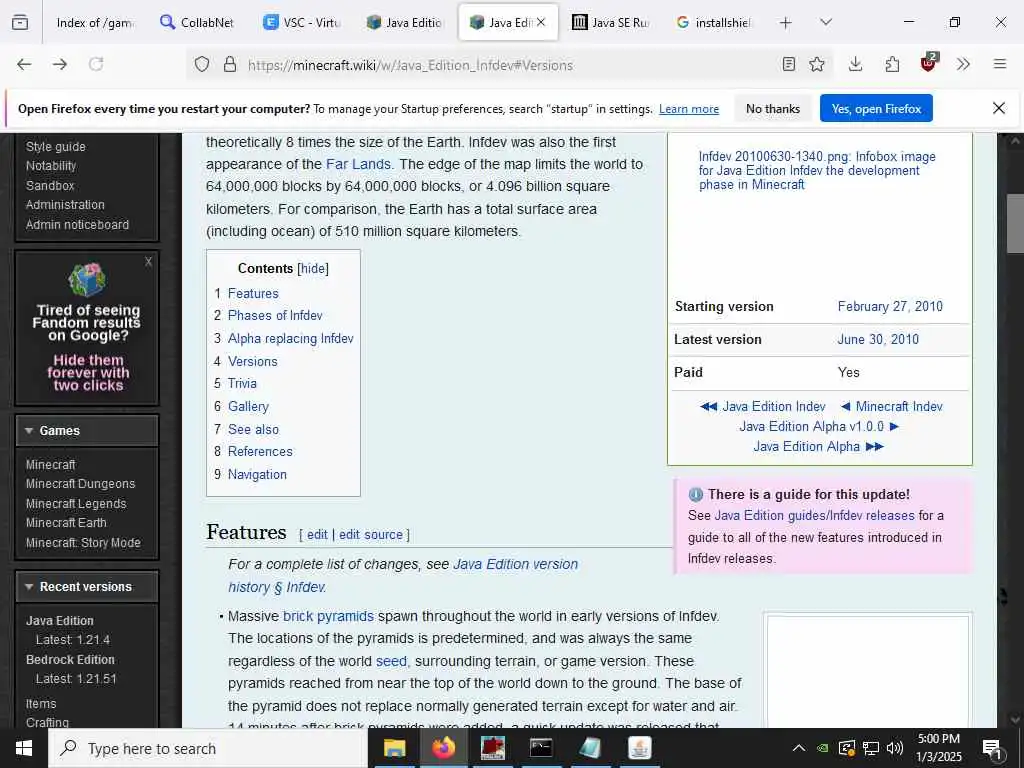
Task: Close the active Java Edition tab
Action: (541, 22)
